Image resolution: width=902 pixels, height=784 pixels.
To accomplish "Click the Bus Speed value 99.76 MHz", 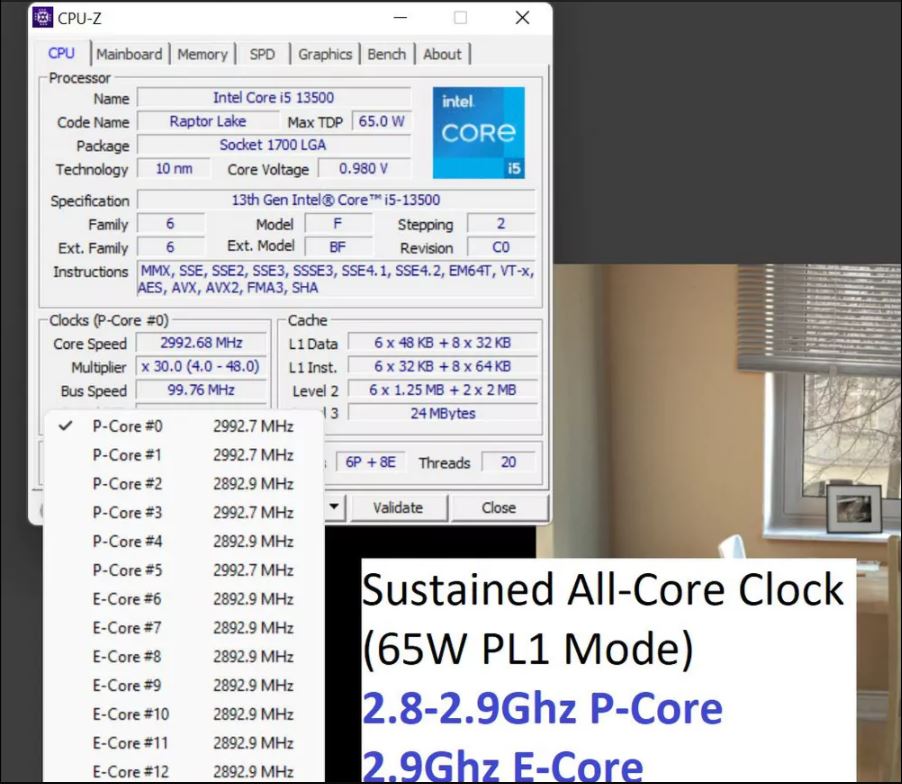I will (201, 390).
